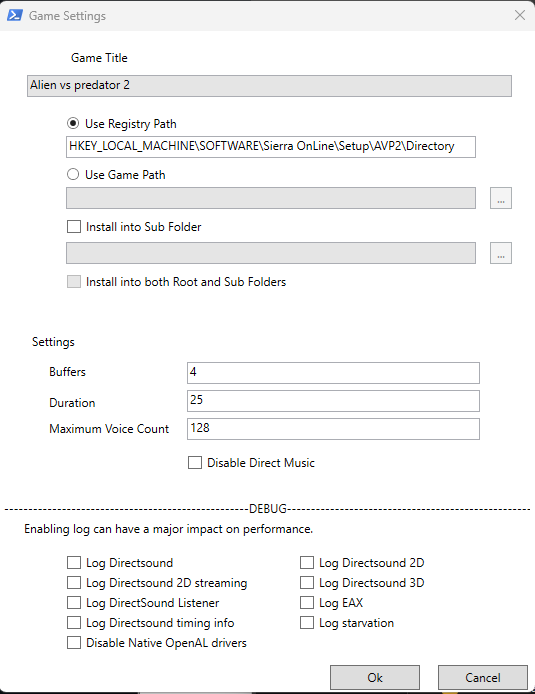Enable Log EAX checkbox
Image resolution: width=535 pixels, height=694 pixels.
point(307,602)
